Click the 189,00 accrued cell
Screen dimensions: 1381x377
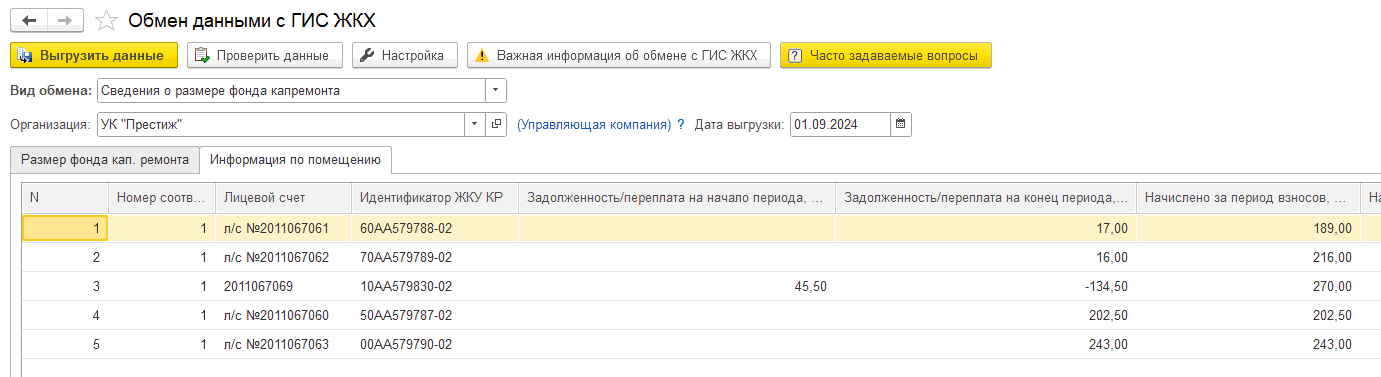tap(1248, 228)
